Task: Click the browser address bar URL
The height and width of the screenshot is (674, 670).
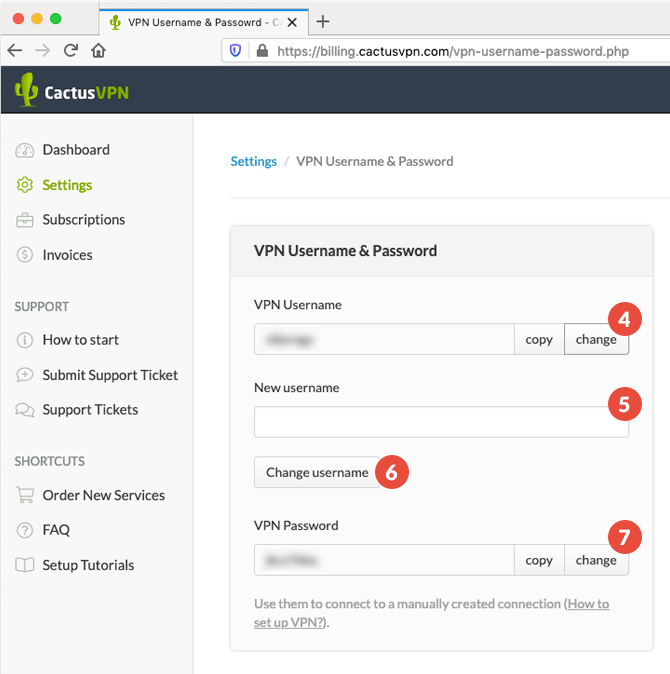Action: click(453, 51)
